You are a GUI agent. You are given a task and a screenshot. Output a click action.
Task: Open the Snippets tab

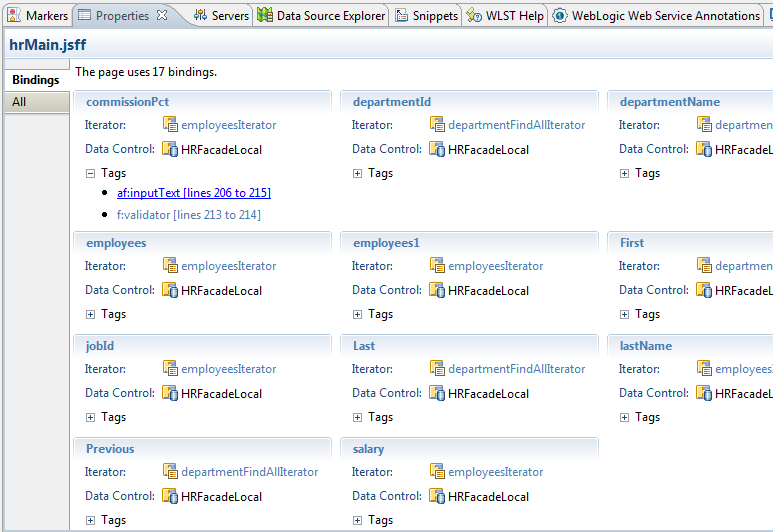click(426, 16)
